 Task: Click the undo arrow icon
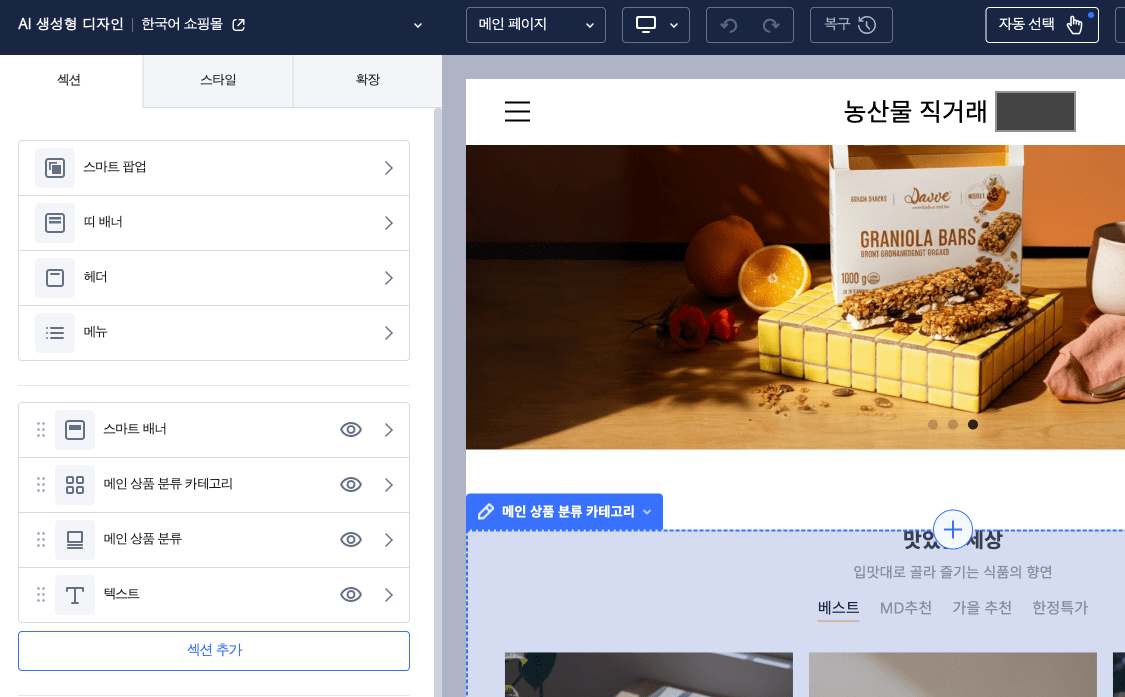pos(729,25)
